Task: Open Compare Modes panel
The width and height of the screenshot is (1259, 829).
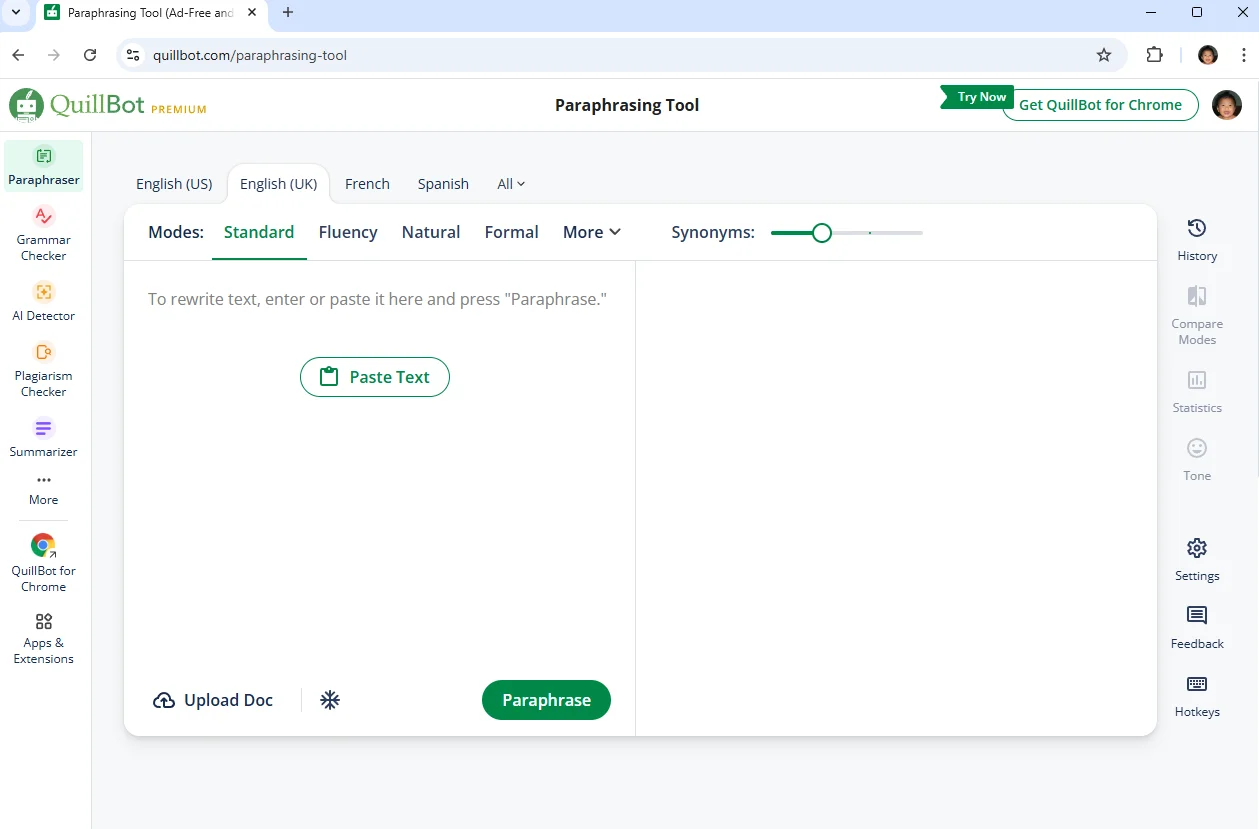Action: (1197, 316)
